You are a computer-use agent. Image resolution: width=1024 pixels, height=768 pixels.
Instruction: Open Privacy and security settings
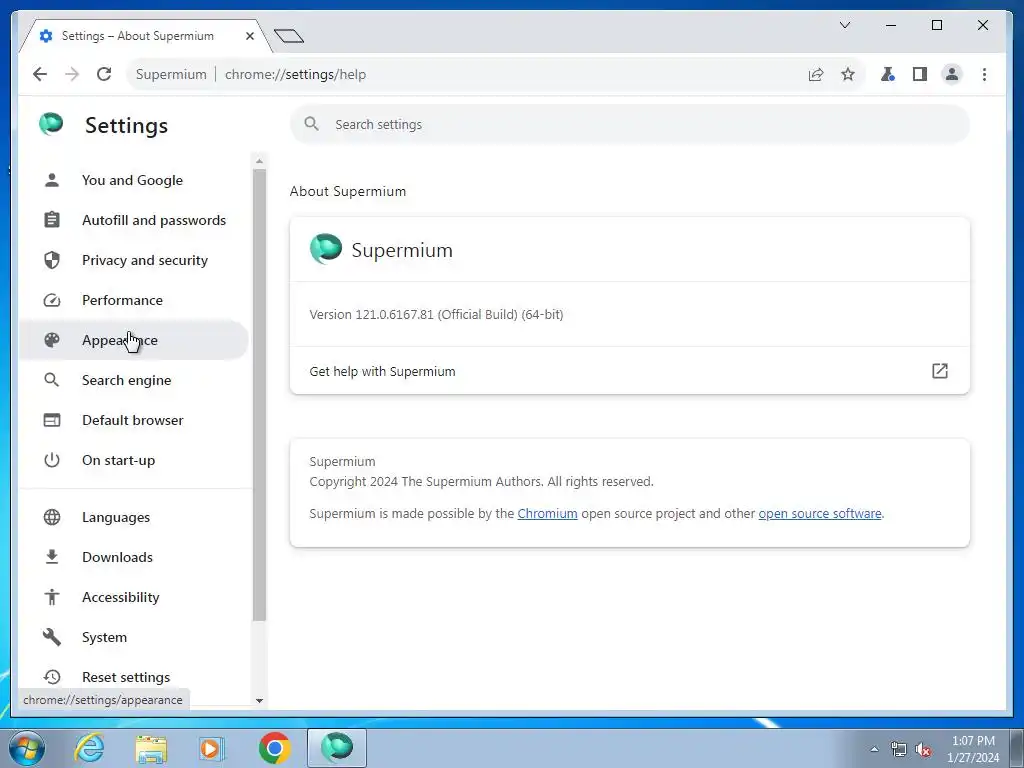(x=133, y=260)
